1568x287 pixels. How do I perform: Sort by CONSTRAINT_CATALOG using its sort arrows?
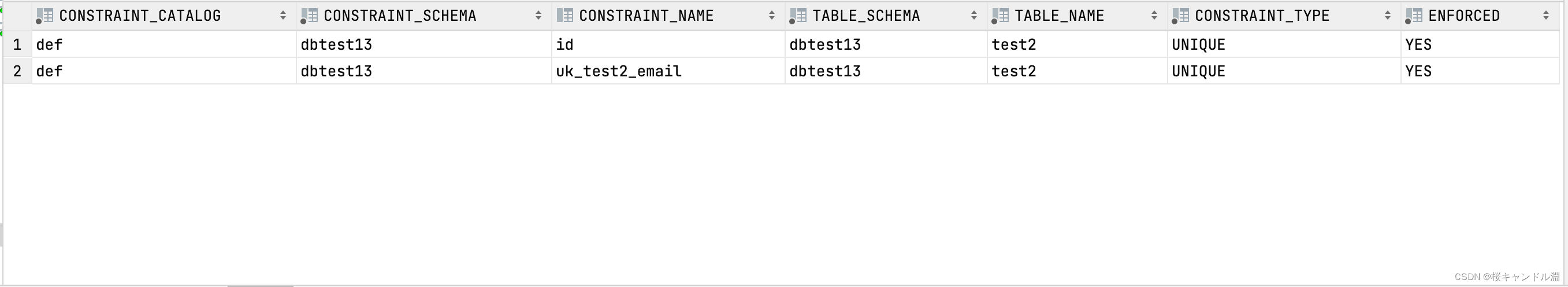283,16
